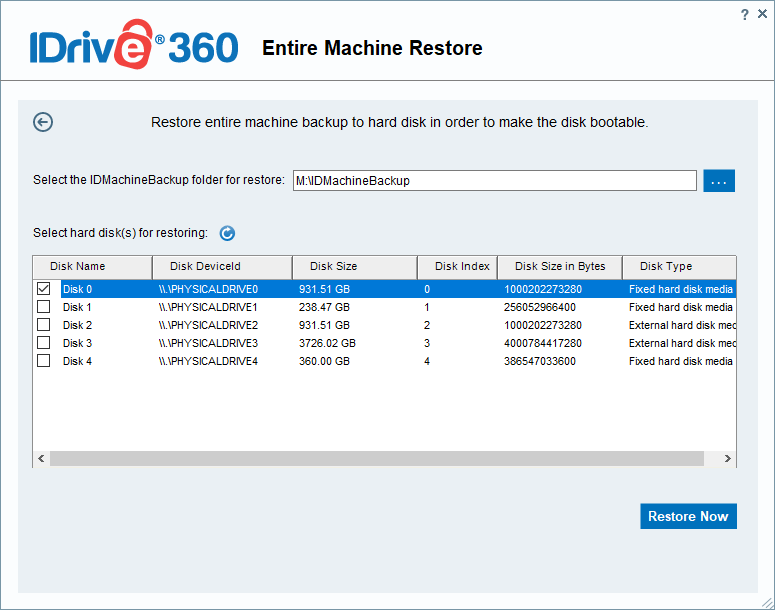
Task: Refresh the hard disk list
Action: (x=227, y=233)
